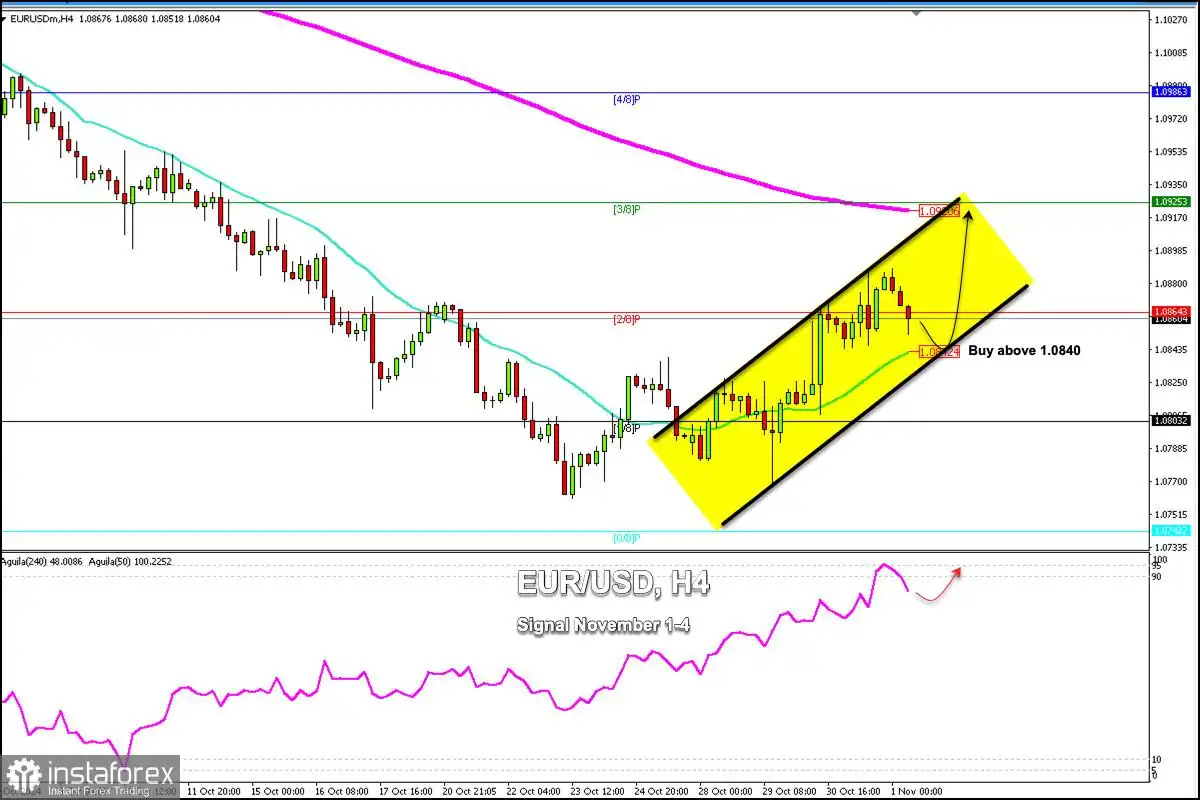Click the '24 Oct 20:00' time axis label
The height and width of the screenshot is (800, 1200).
[x=659, y=791]
